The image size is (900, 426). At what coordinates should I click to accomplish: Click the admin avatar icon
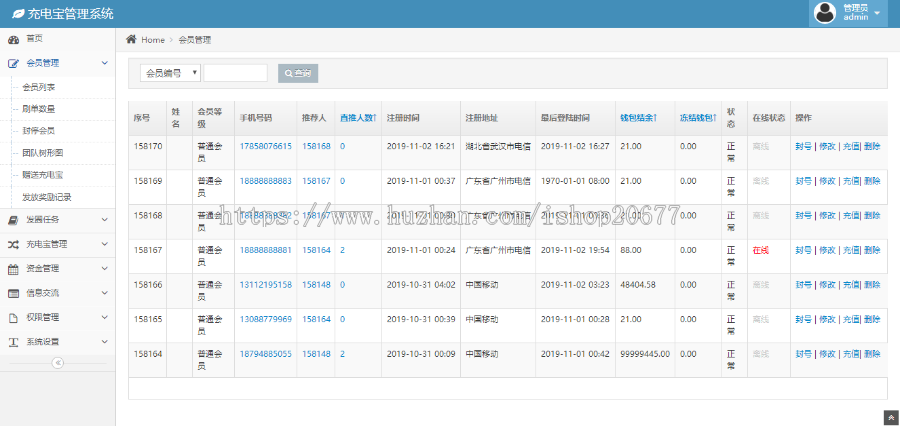pos(825,13)
